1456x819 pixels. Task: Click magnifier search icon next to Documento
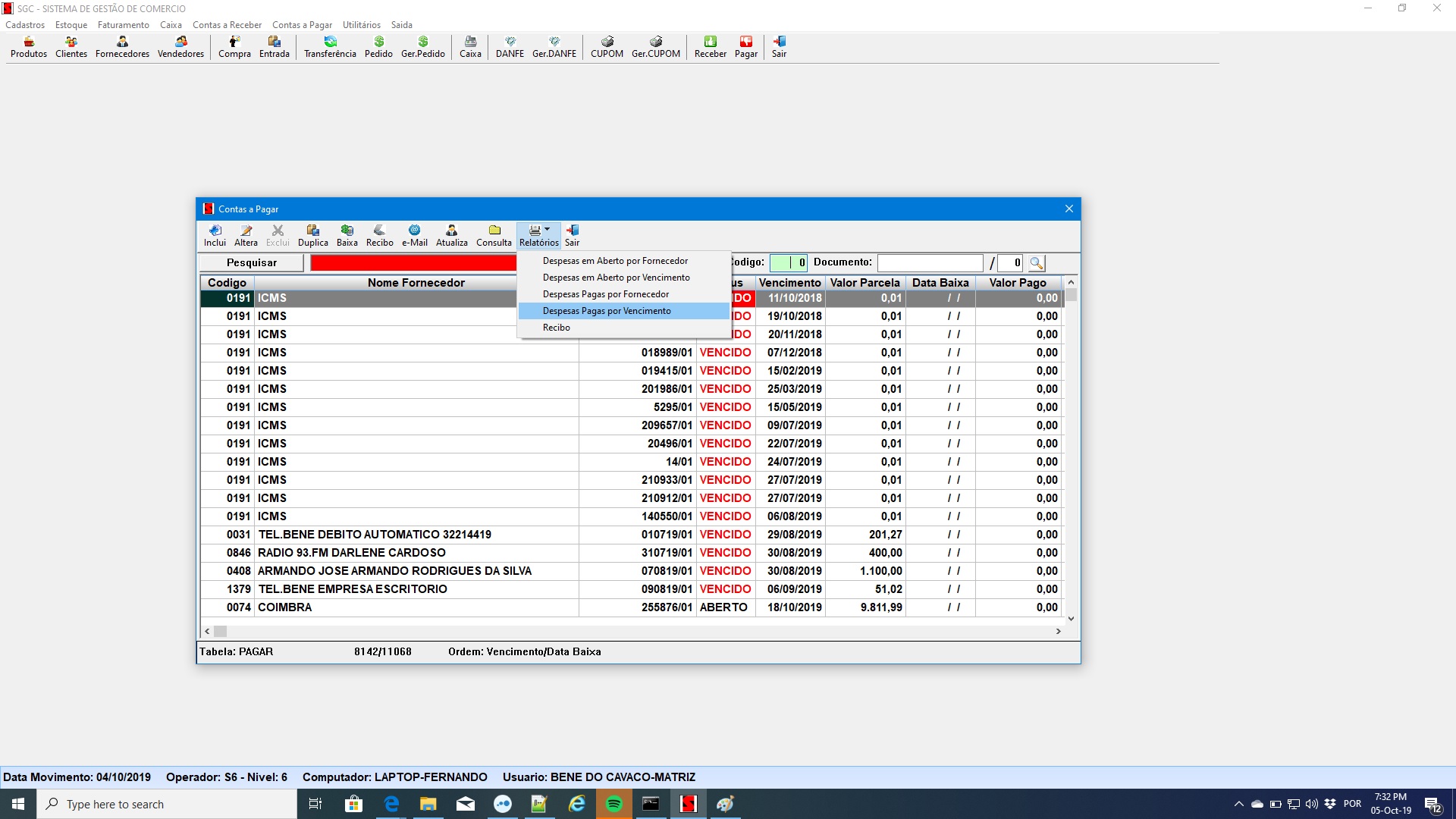(1037, 263)
